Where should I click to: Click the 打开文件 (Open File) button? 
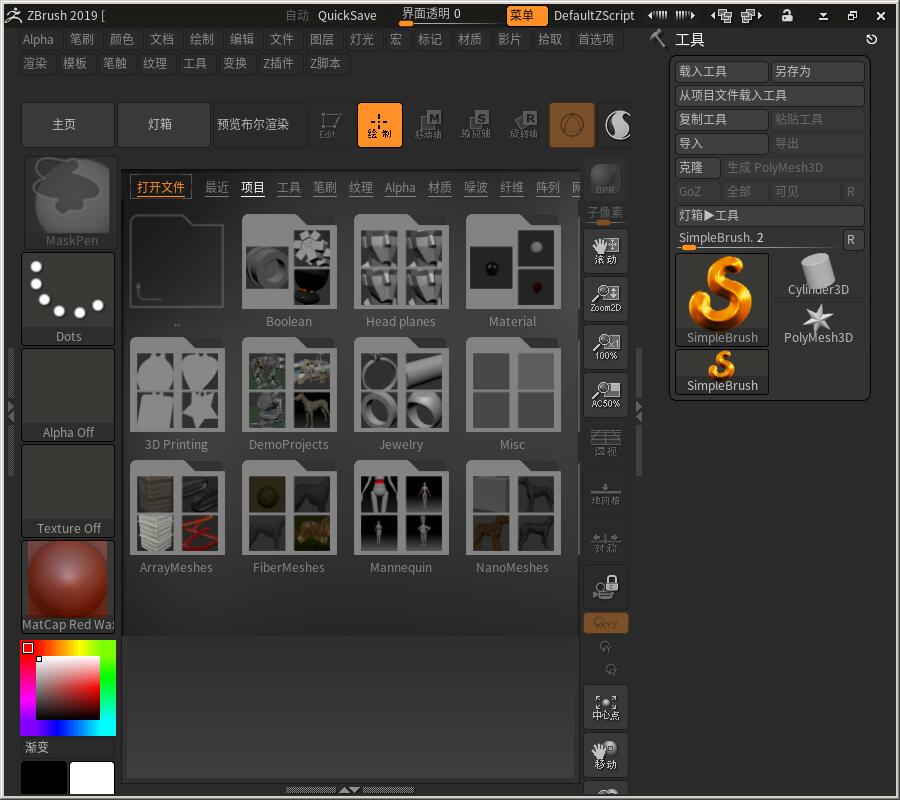coord(161,187)
